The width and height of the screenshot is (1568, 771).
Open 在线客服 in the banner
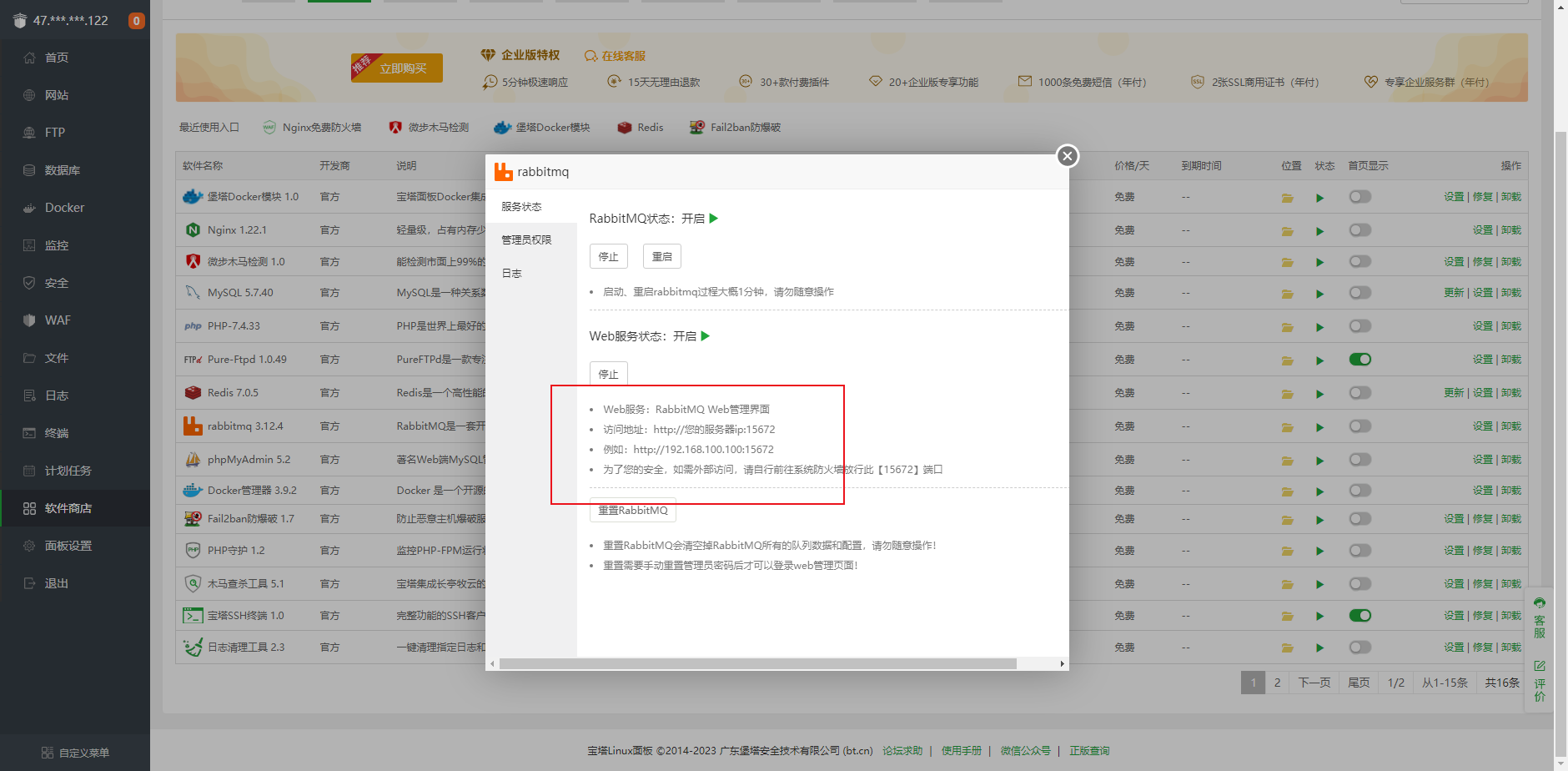click(616, 56)
